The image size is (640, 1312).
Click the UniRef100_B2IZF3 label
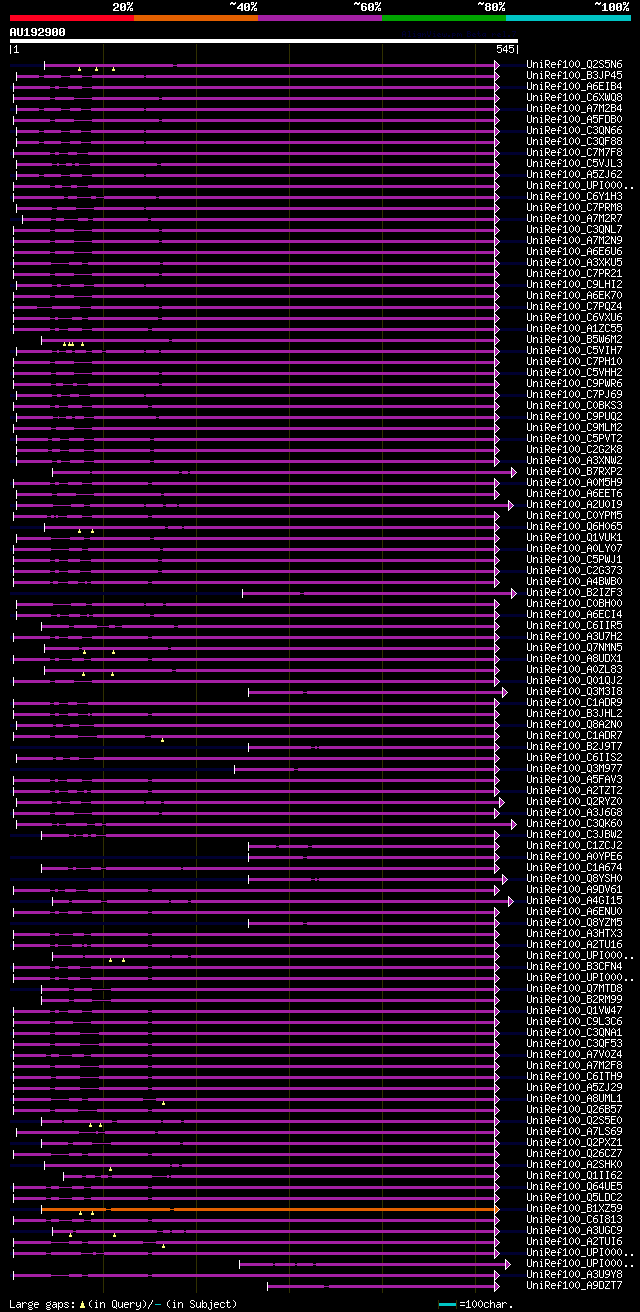point(574,593)
